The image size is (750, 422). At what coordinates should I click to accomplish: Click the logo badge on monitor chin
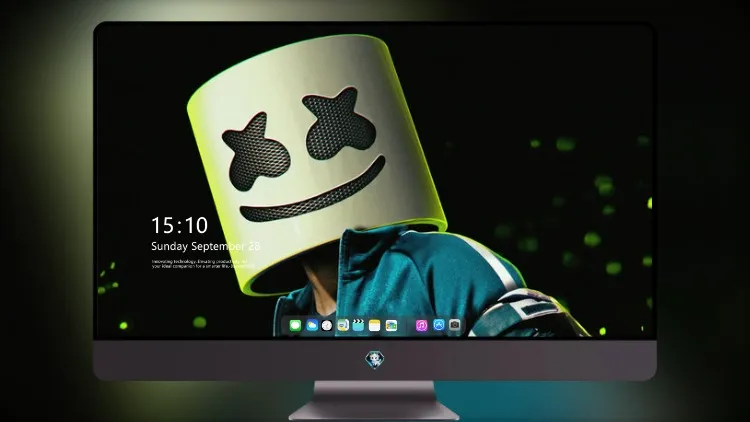point(375,359)
